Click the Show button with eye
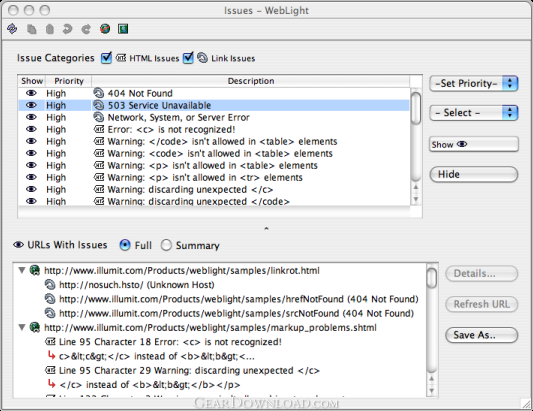This screenshot has height=411, width=533. point(474,144)
